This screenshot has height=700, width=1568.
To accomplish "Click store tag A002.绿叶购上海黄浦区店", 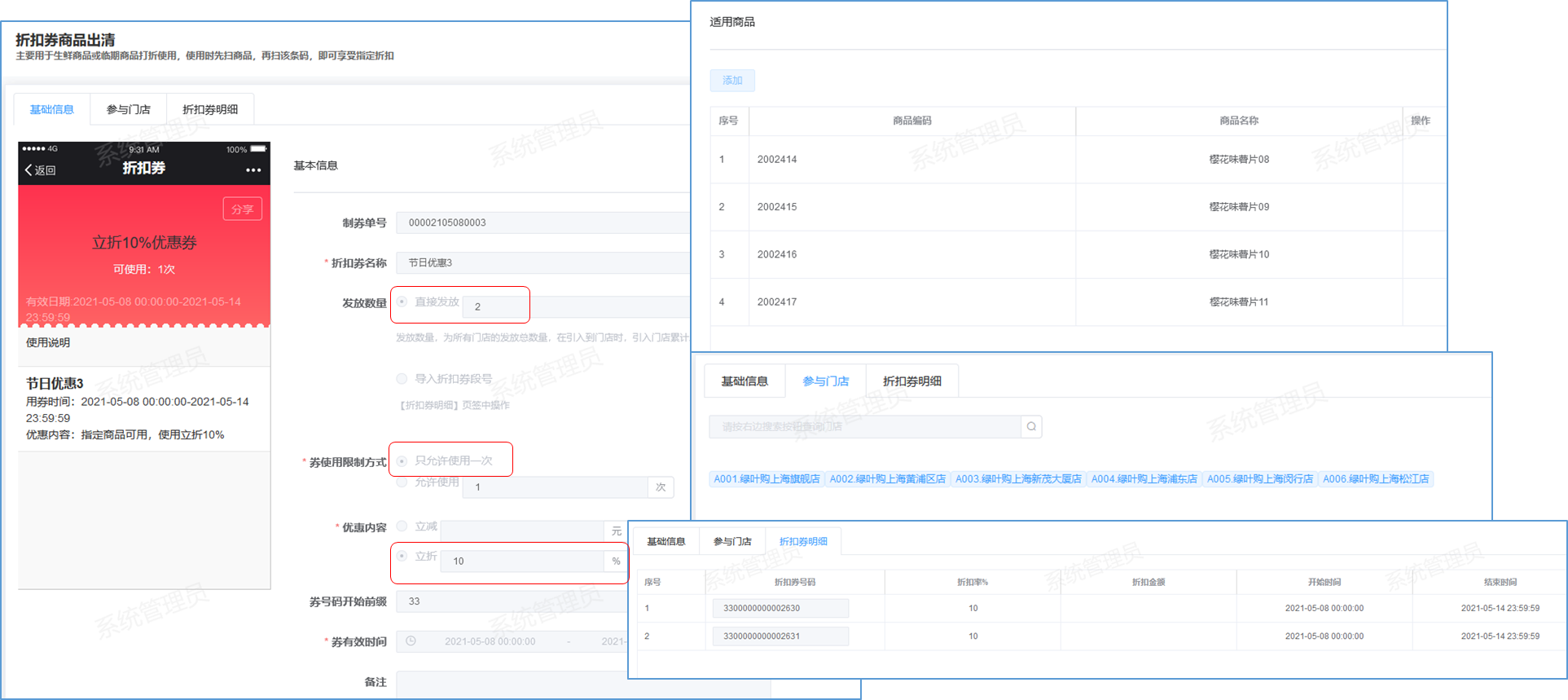I will [x=888, y=479].
